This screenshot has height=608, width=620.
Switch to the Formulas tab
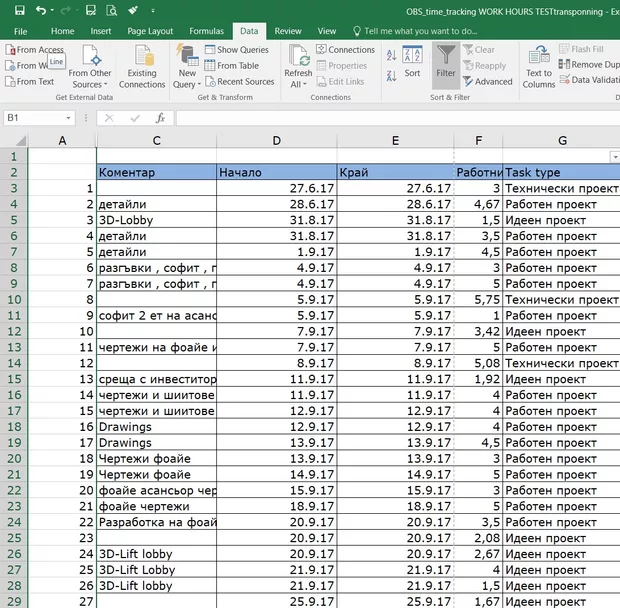click(206, 31)
